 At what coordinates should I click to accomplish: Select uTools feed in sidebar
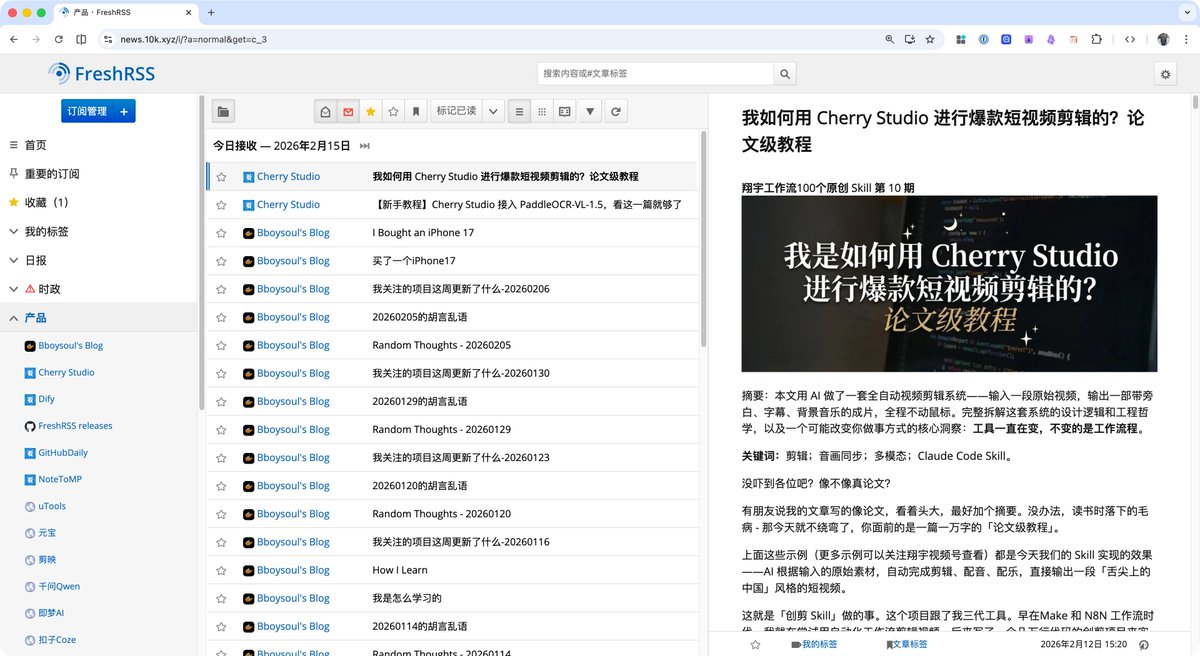click(x=51, y=506)
